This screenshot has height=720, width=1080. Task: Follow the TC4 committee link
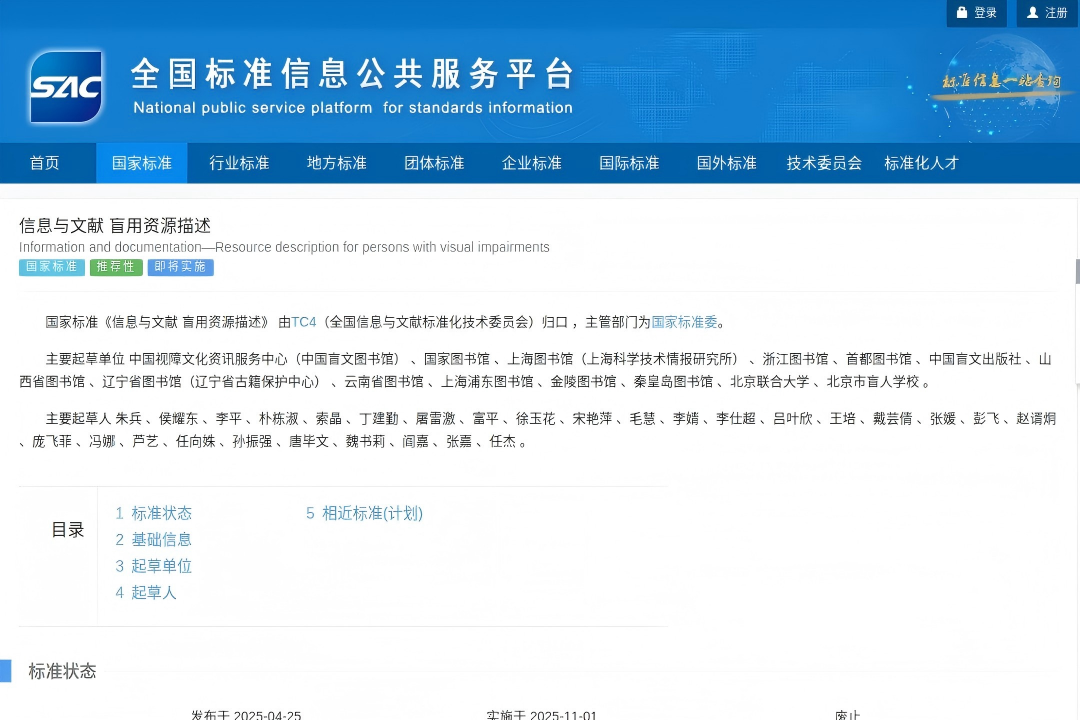pyautogui.click(x=303, y=322)
